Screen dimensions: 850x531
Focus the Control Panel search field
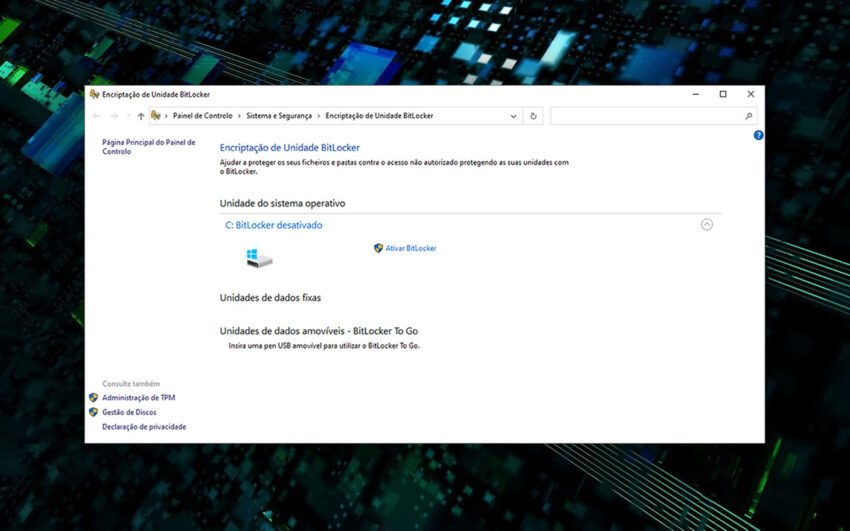click(653, 116)
